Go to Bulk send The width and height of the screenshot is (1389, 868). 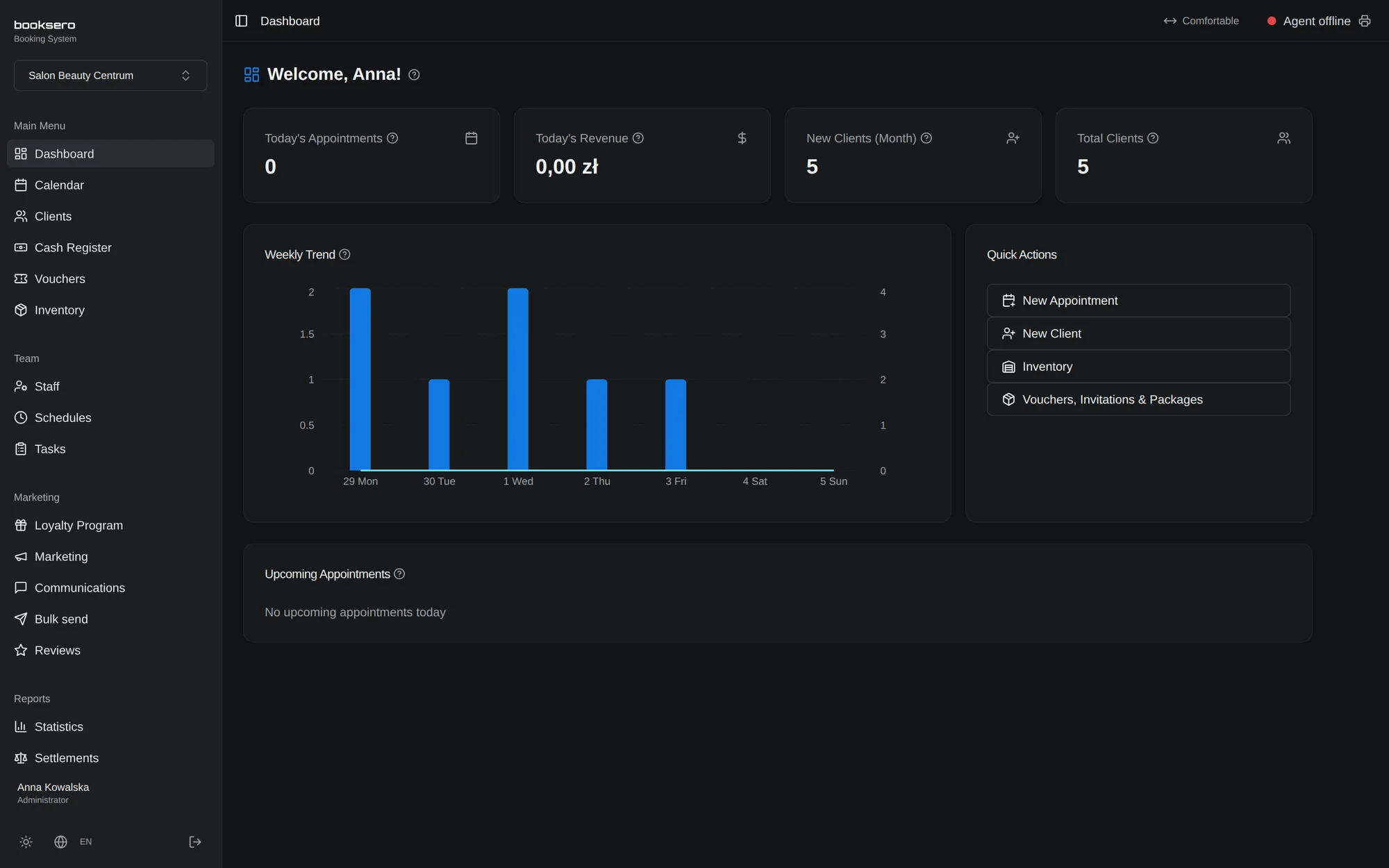click(x=110, y=619)
